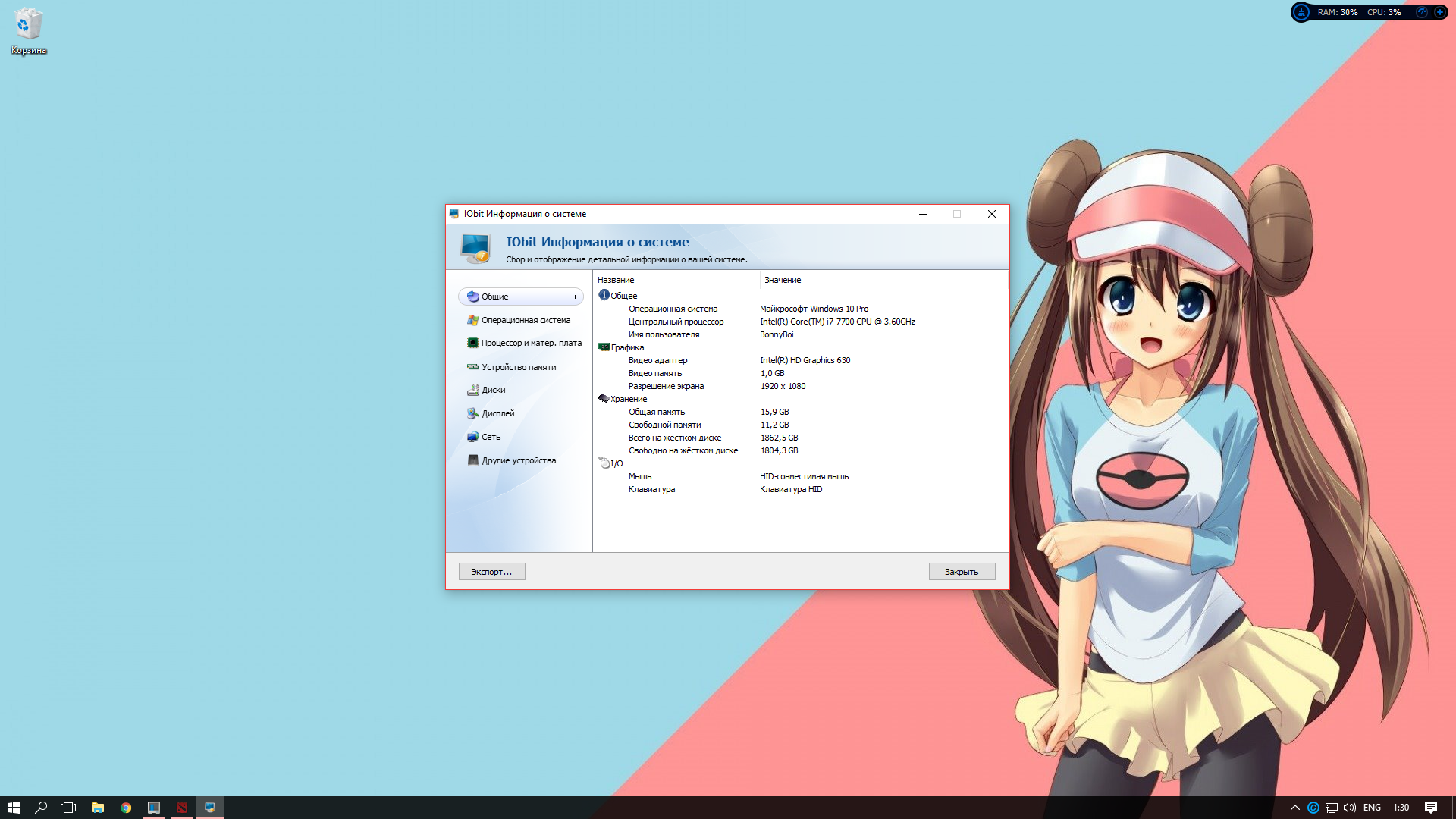Image resolution: width=1456 pixels, height=819 pixels.
Task: Click the memory module icon beside Устройство памяти
Action: click(472, 367)
